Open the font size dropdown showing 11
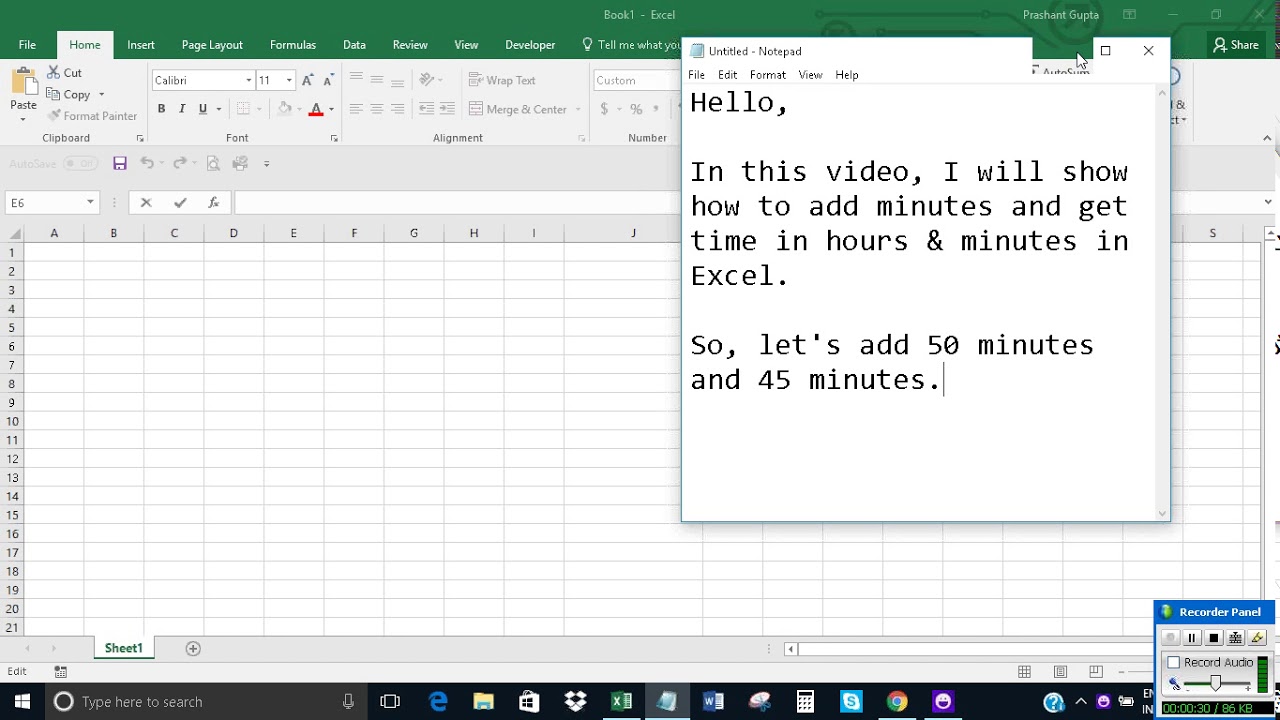Image resolution: width=1280 pixels, height=720 pixels. (x=289, y=80)
